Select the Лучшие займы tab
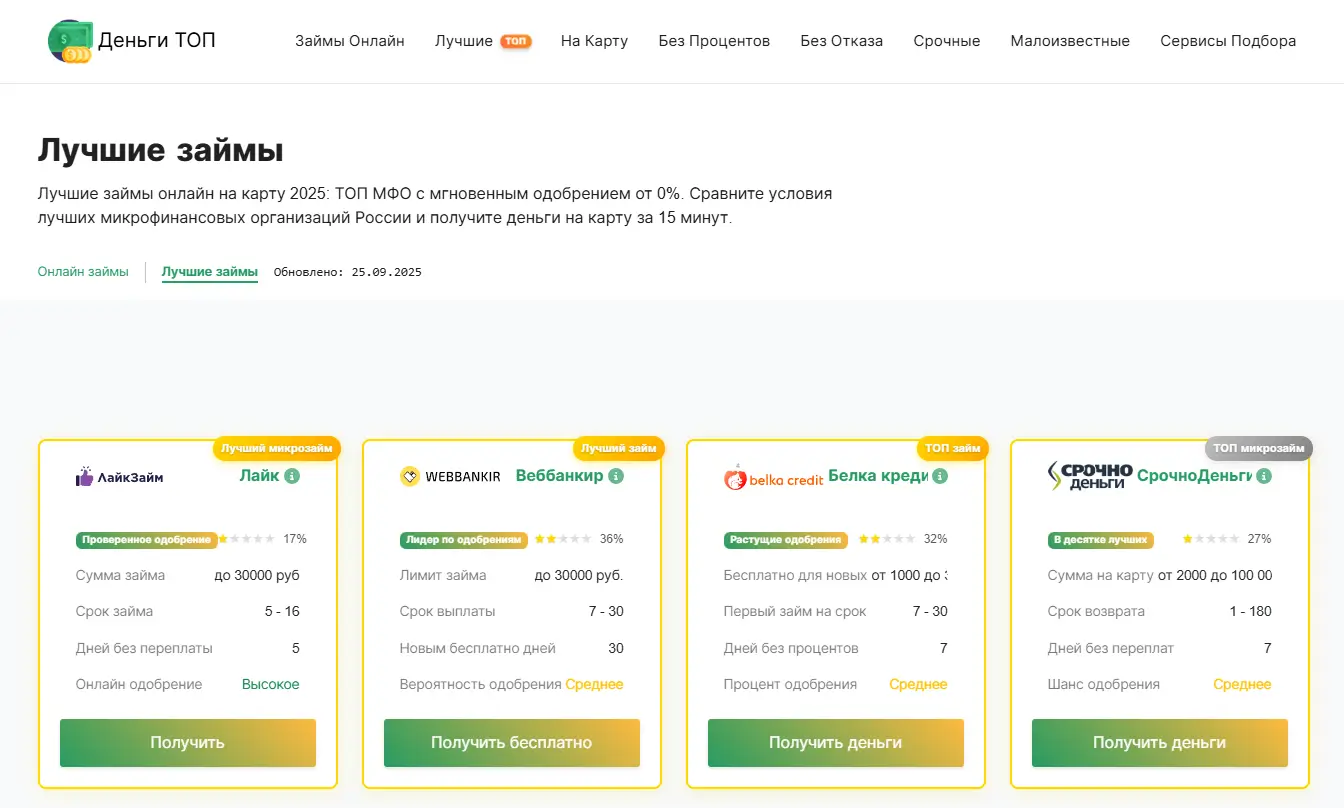The height and width of the screenshot is (808, 1344). click(210, 272)
